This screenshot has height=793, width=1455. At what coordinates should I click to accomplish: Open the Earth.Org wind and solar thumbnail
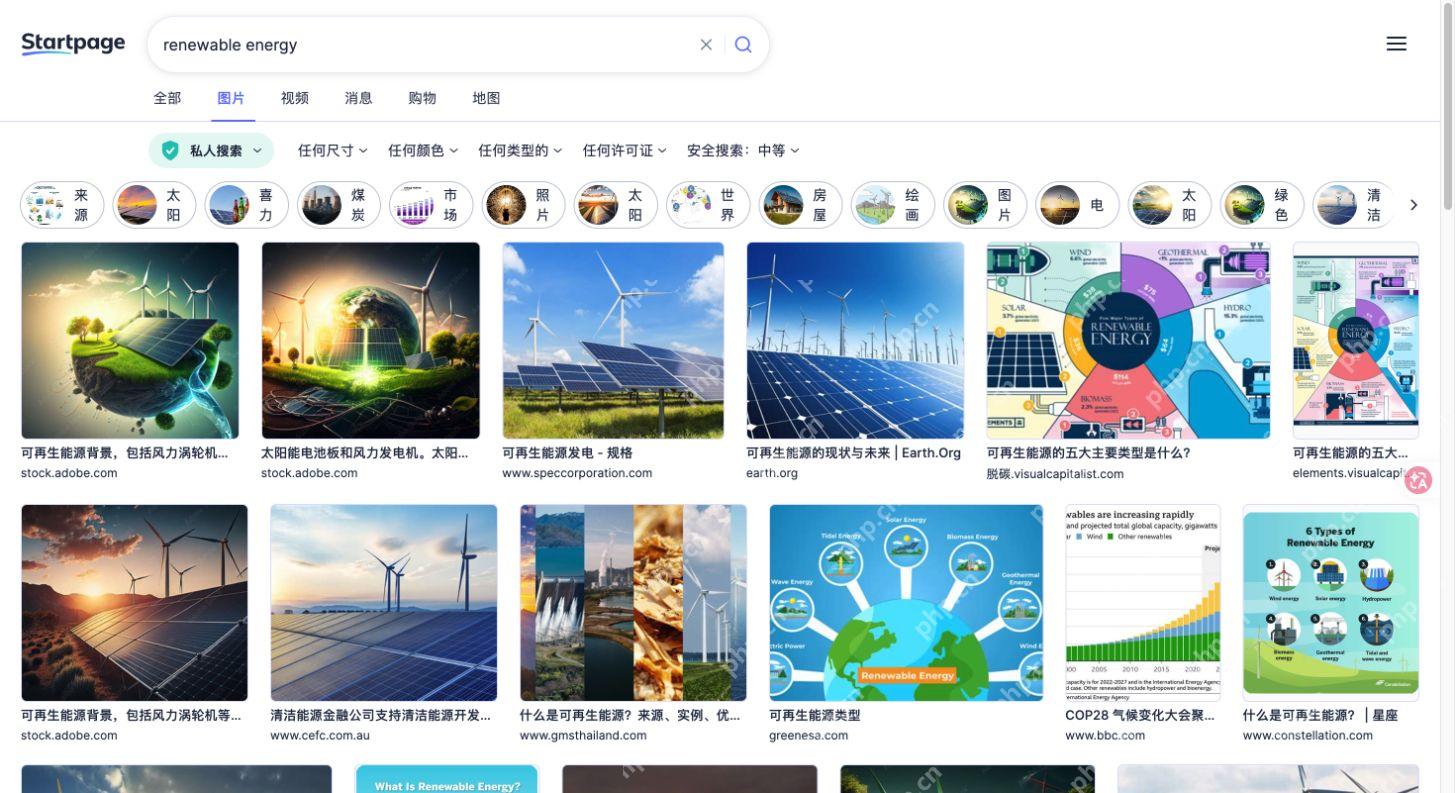click(x=855, y=340)
